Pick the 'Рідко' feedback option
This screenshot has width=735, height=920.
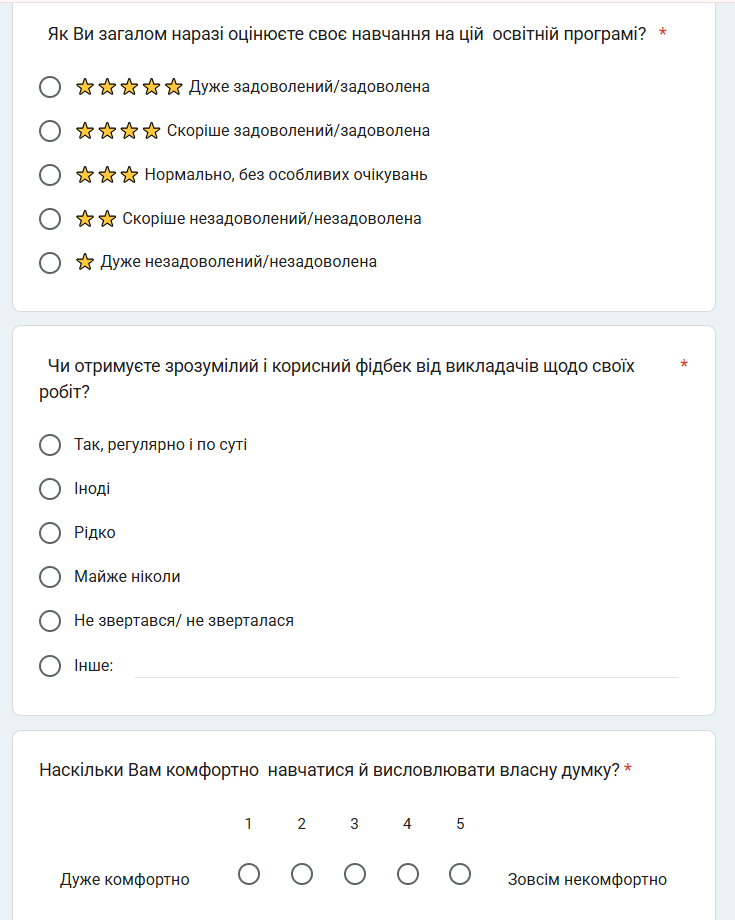click(50, 533)
